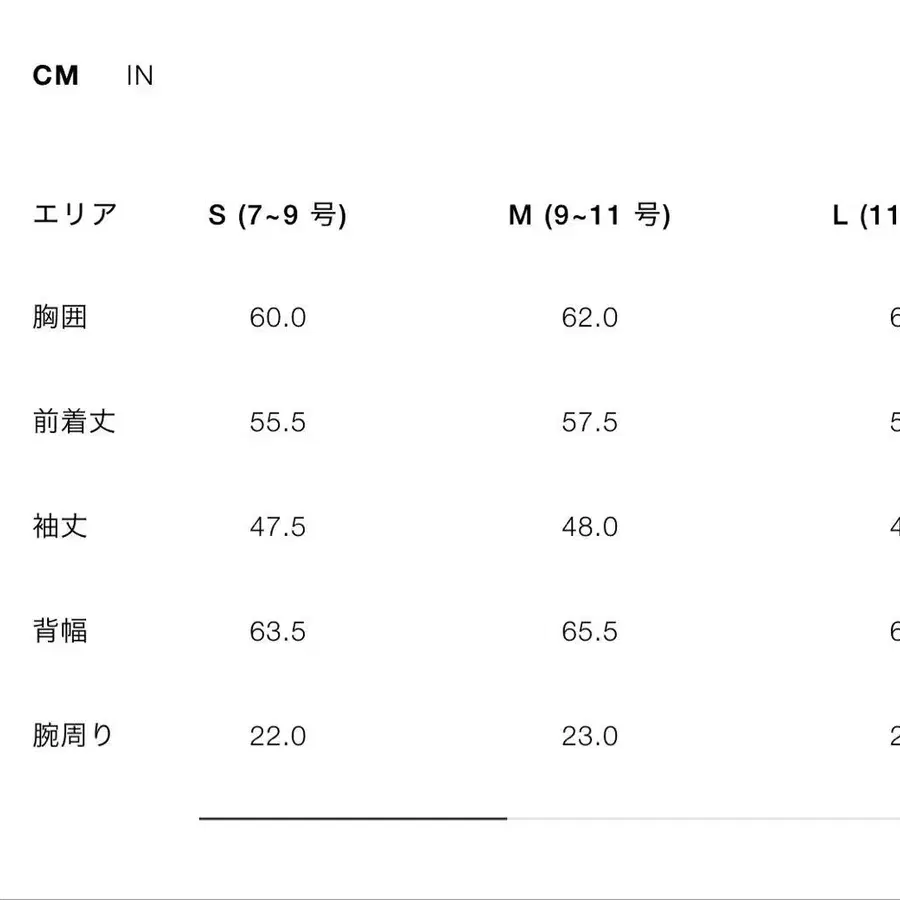Click the 60.0 chest value for size S
Screen dimensions: 900x900
tap(277, 317)
